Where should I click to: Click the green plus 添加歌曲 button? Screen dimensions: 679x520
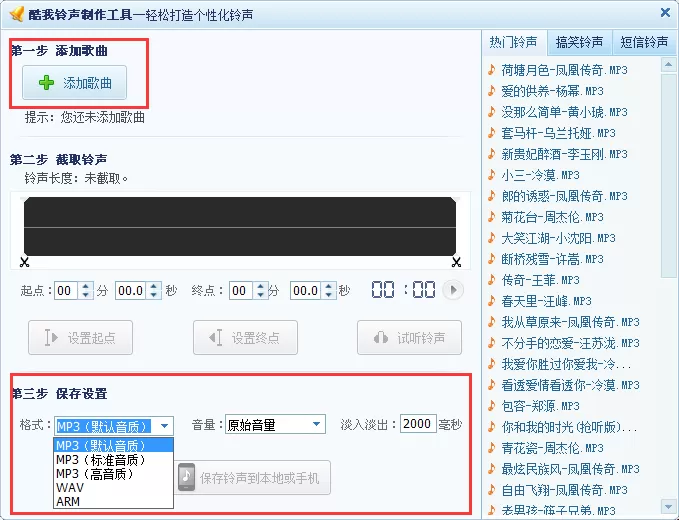(74, 83)
